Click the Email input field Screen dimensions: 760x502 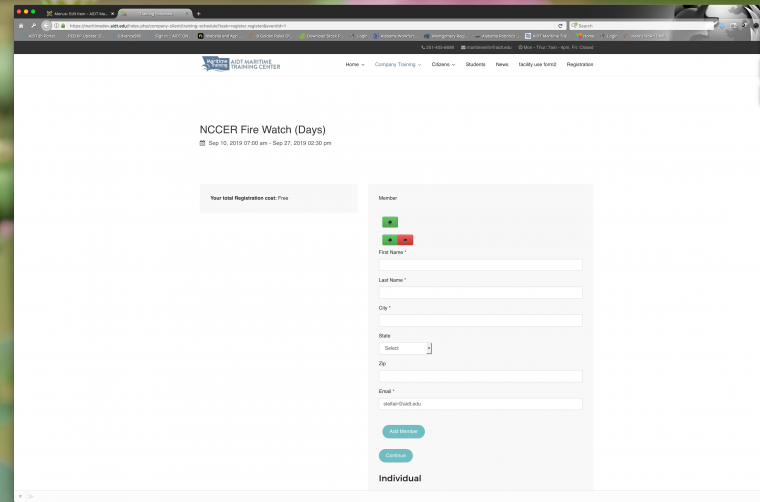pos(480,404)
